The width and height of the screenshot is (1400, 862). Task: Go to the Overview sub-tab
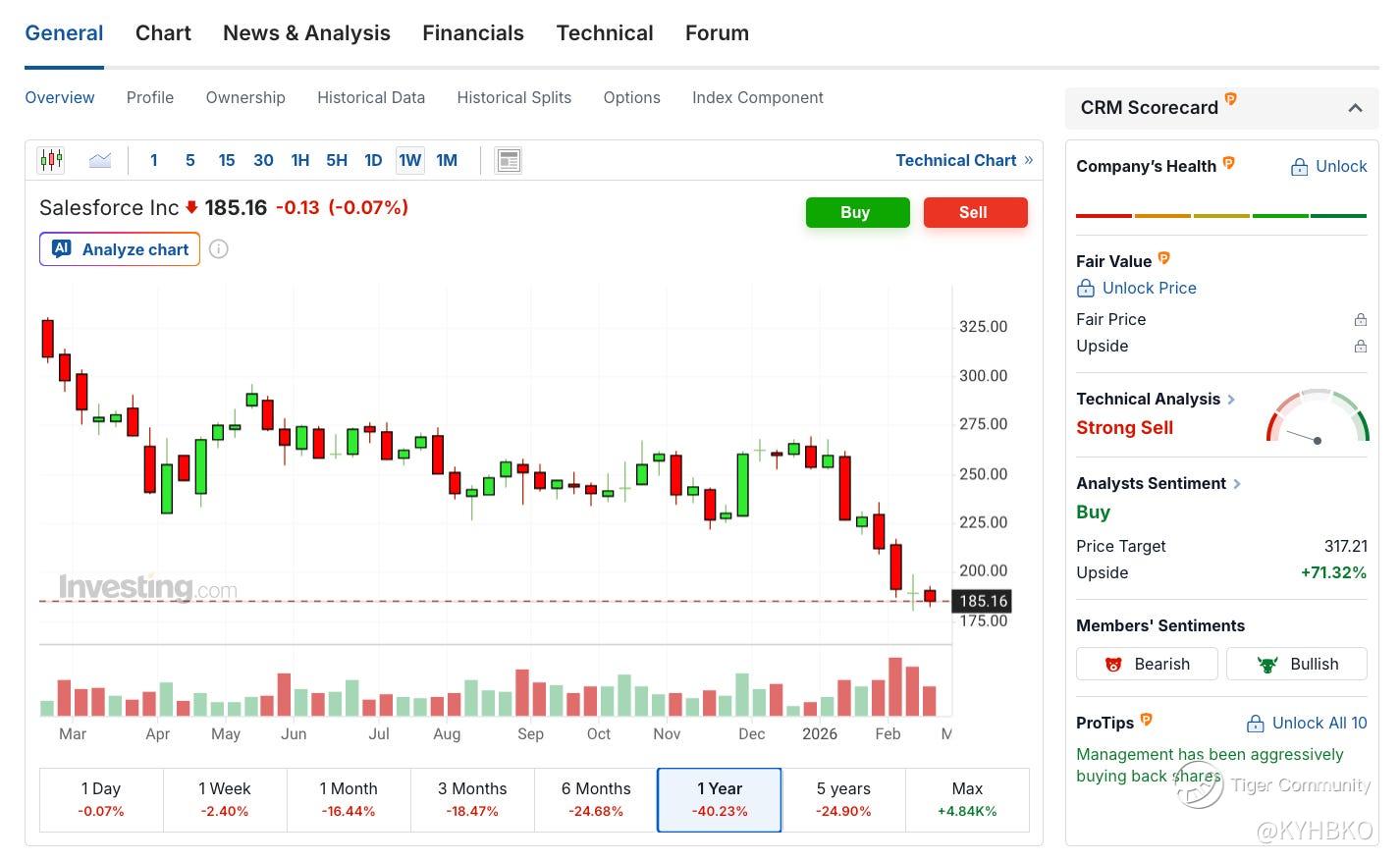click(x=60, y=98)
